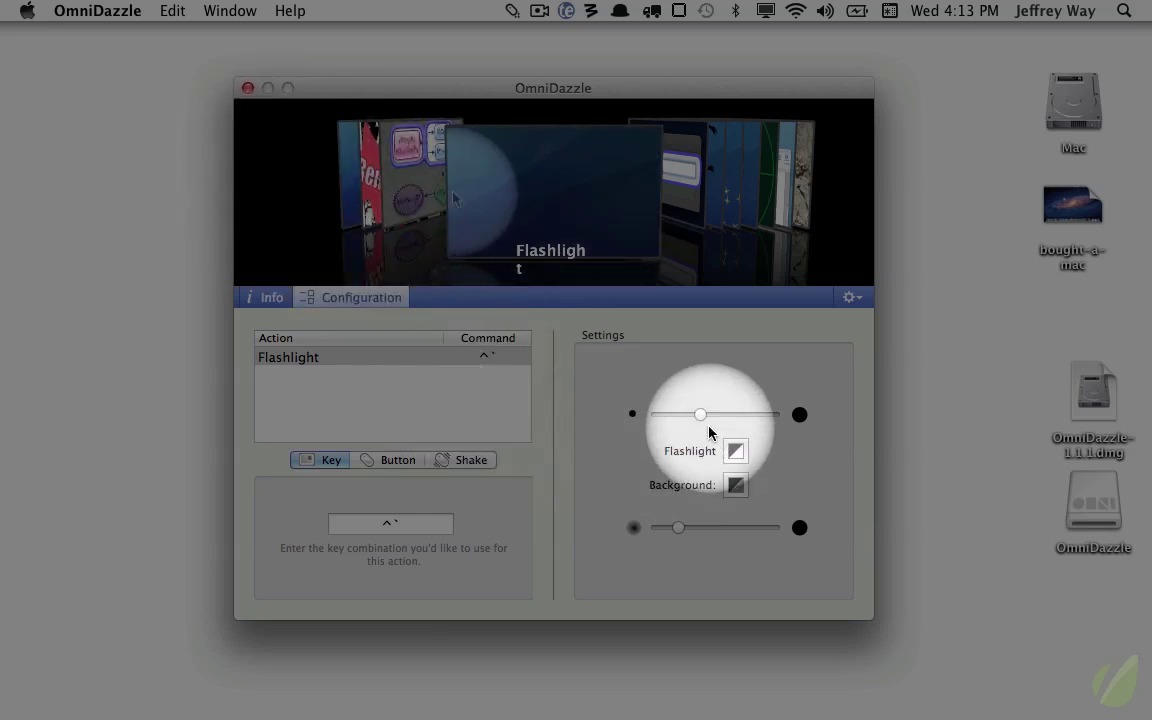Screen dimensions: 1152x720
Task: Switch to the Info tab
Action: pyautogui.click(x=264, y=297)
